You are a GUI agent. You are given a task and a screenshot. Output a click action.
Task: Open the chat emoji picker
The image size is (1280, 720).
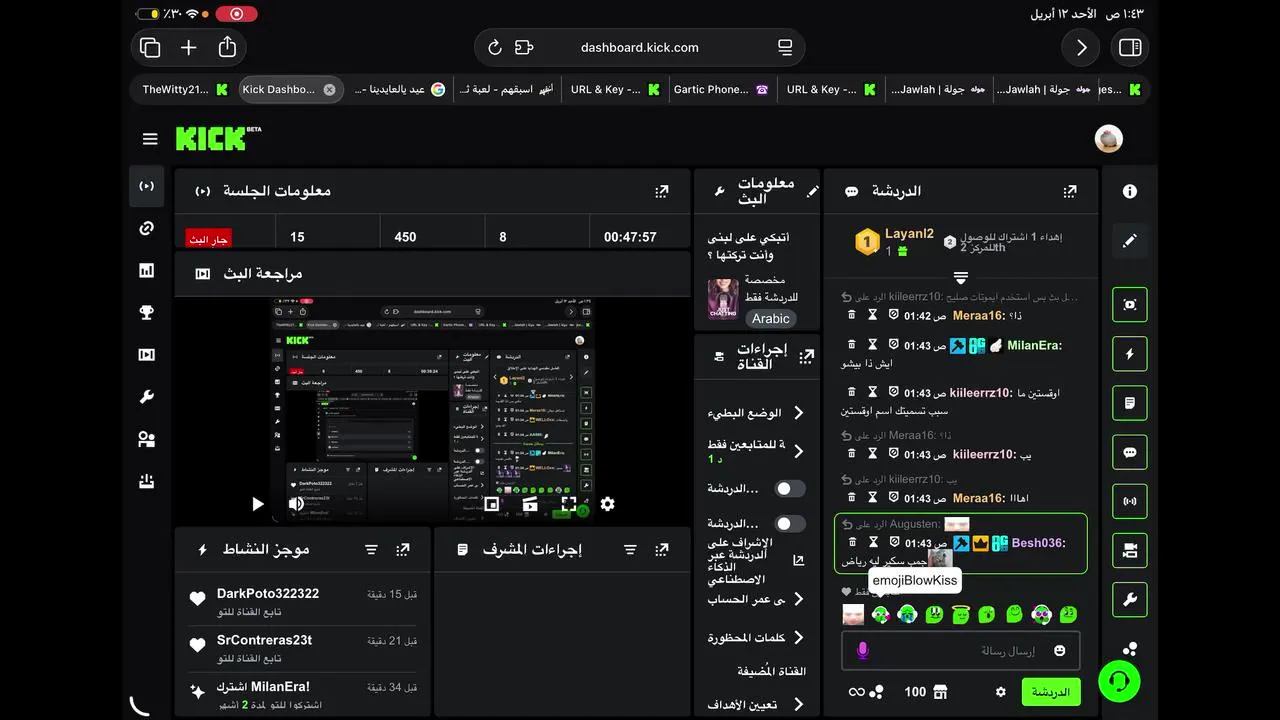tap(1059, 650)
